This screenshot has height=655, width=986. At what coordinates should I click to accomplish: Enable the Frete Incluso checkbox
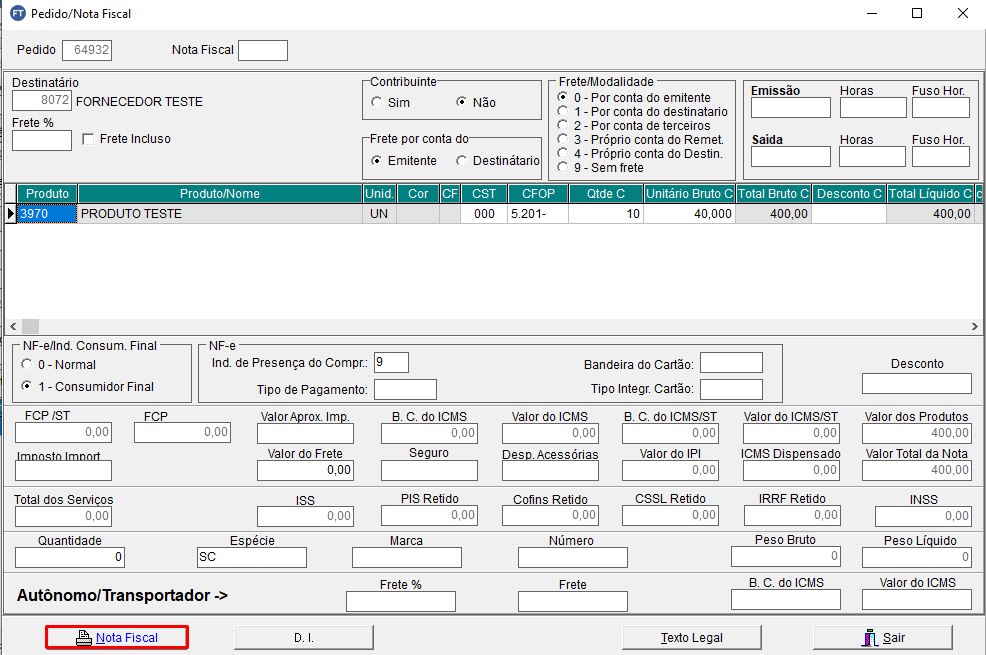(x=88, y=139)
